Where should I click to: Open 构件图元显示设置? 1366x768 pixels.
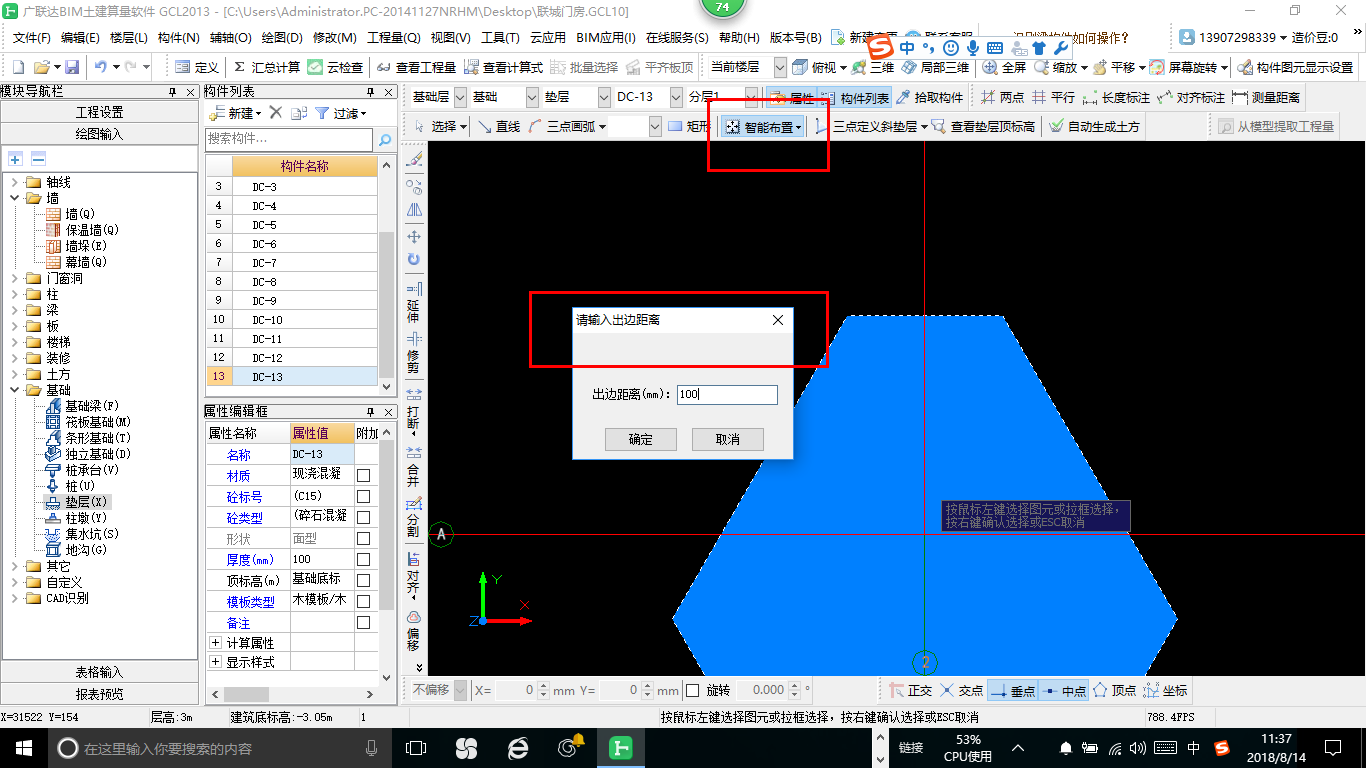point(1296,67)
